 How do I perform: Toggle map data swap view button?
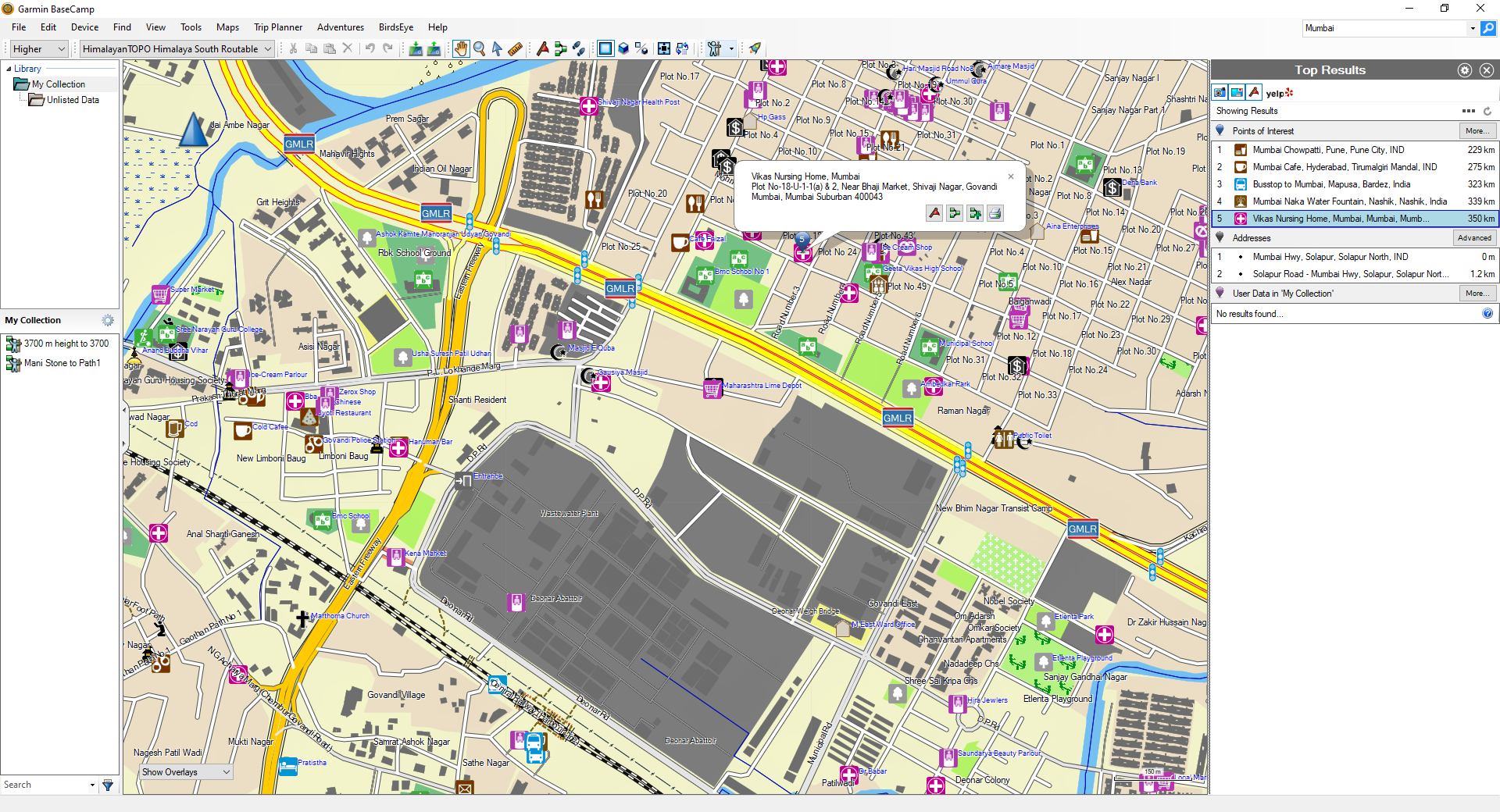pyautogui.click(x=682, y=48)
